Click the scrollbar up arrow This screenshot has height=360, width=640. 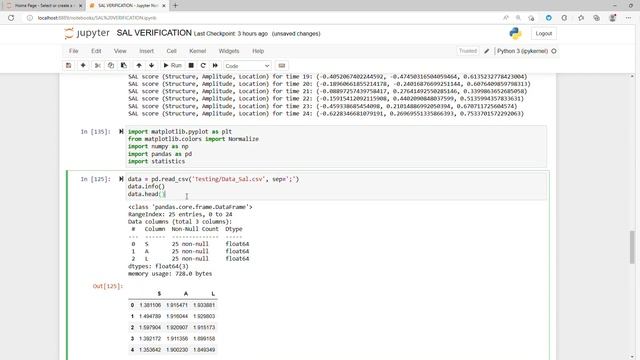[632, 76]
